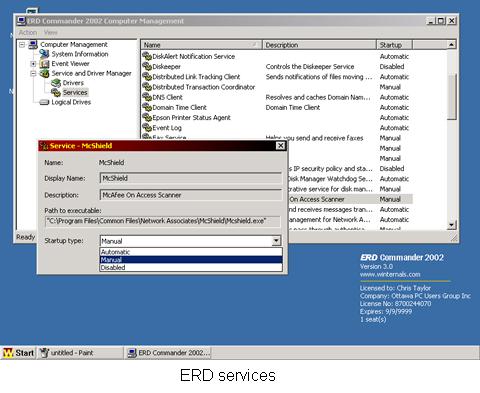Click the Start button W logo

(x=8, y=353)
